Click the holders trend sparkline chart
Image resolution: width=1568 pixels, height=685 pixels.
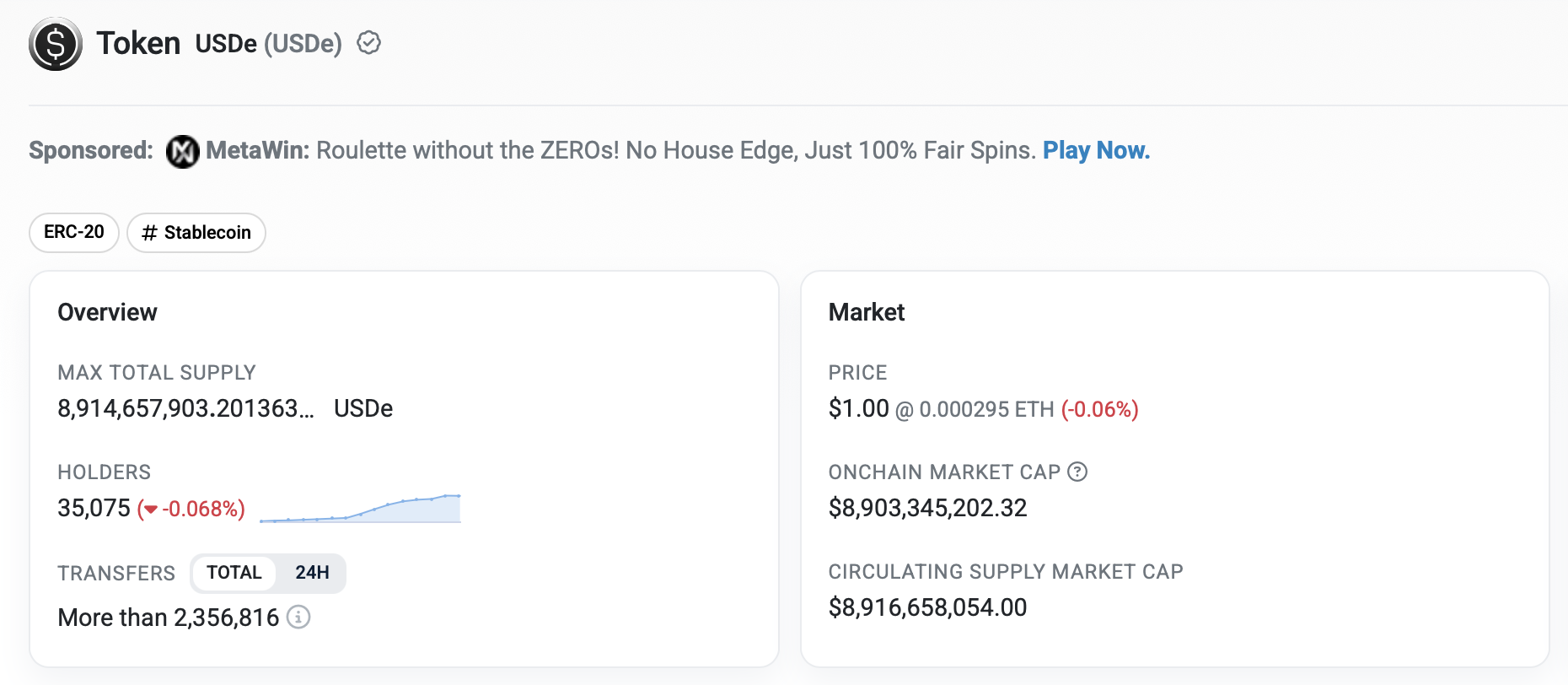tap(361, 509)
